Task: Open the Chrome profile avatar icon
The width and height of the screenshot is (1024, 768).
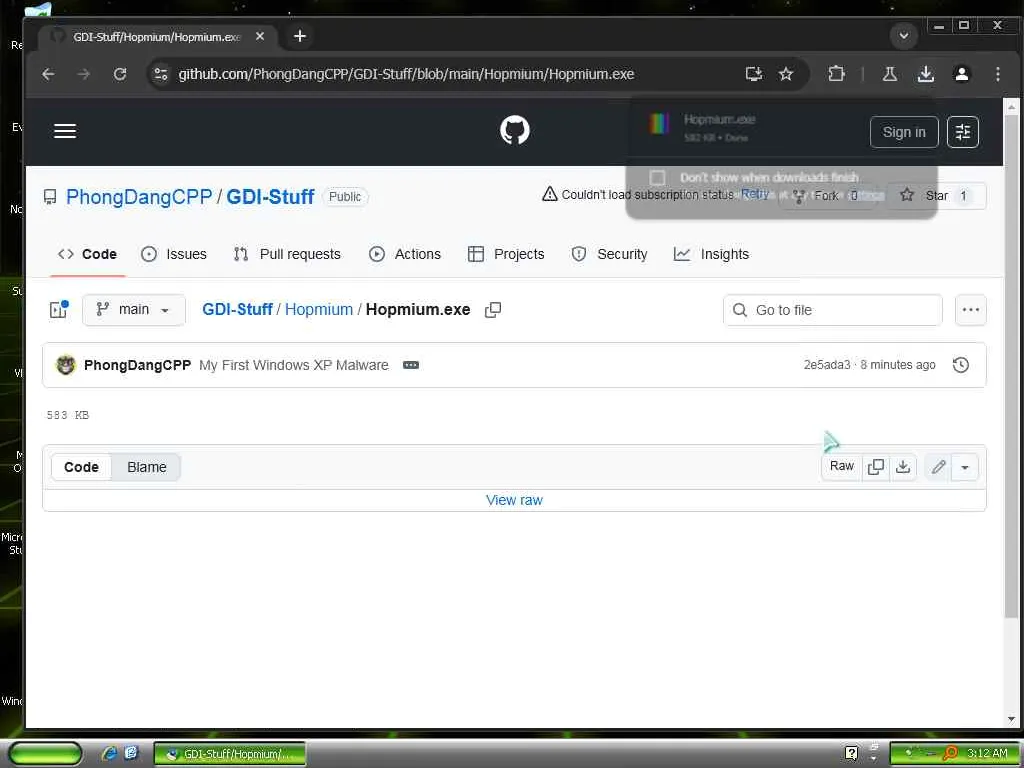Action: point(961,74)
